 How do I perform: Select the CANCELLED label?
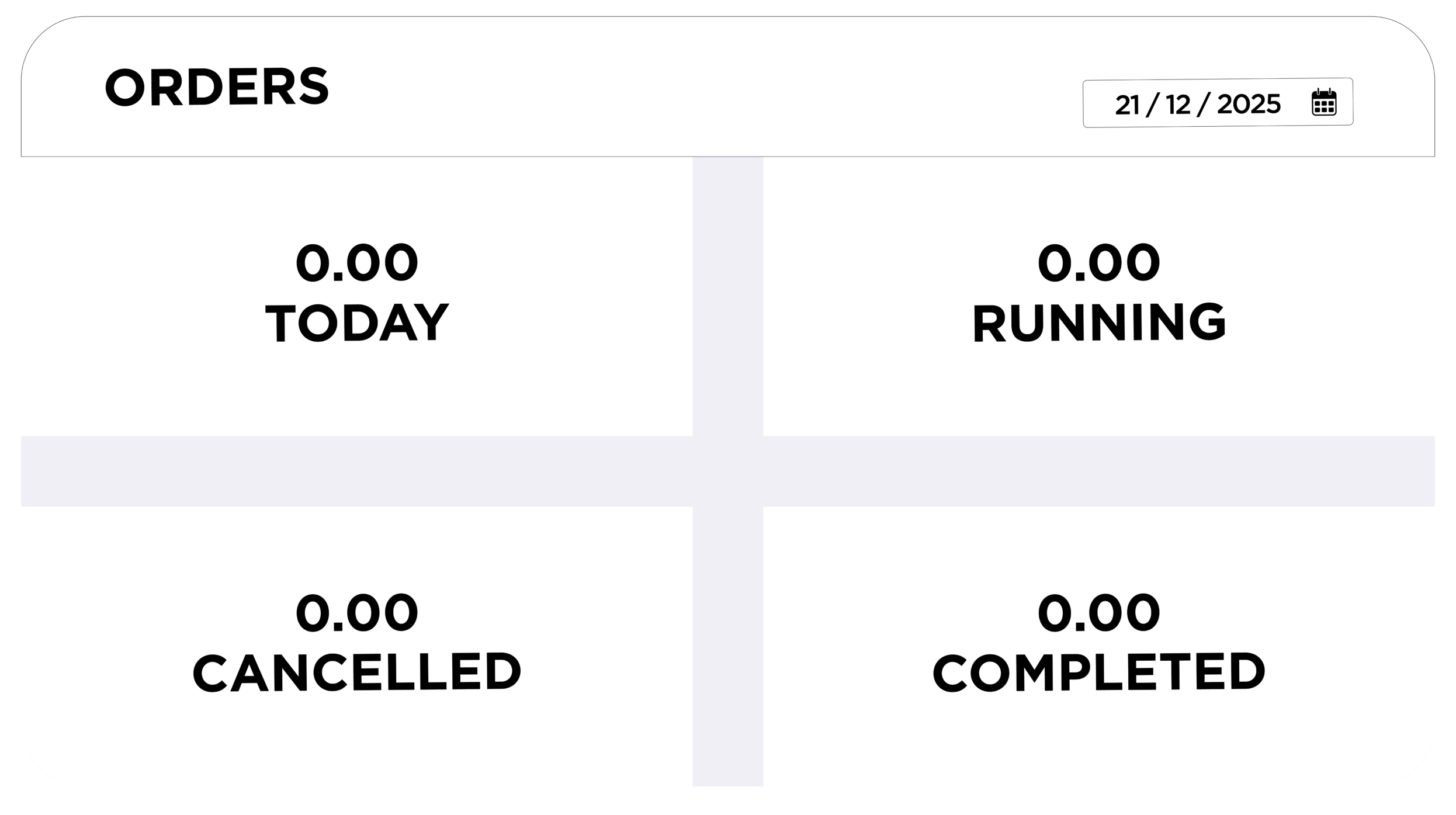[357, 672]
